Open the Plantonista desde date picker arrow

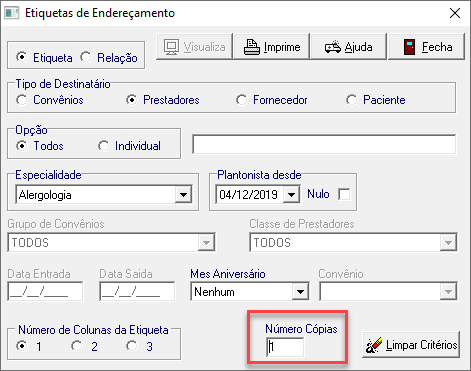pyautogui.click(x=291, y=195)
